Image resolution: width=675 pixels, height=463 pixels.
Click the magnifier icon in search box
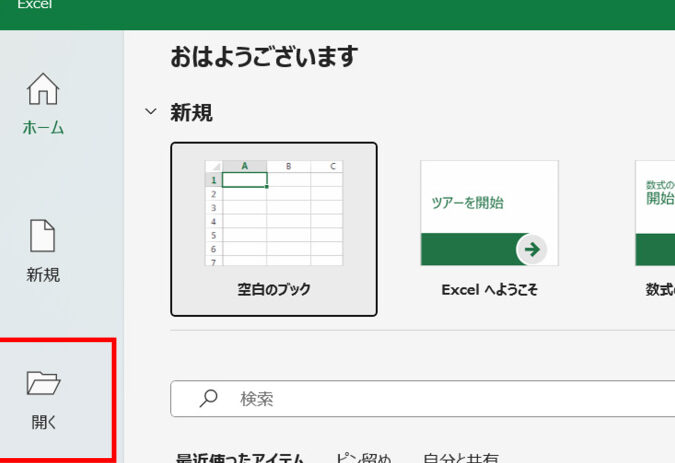(x=208, y=398)
